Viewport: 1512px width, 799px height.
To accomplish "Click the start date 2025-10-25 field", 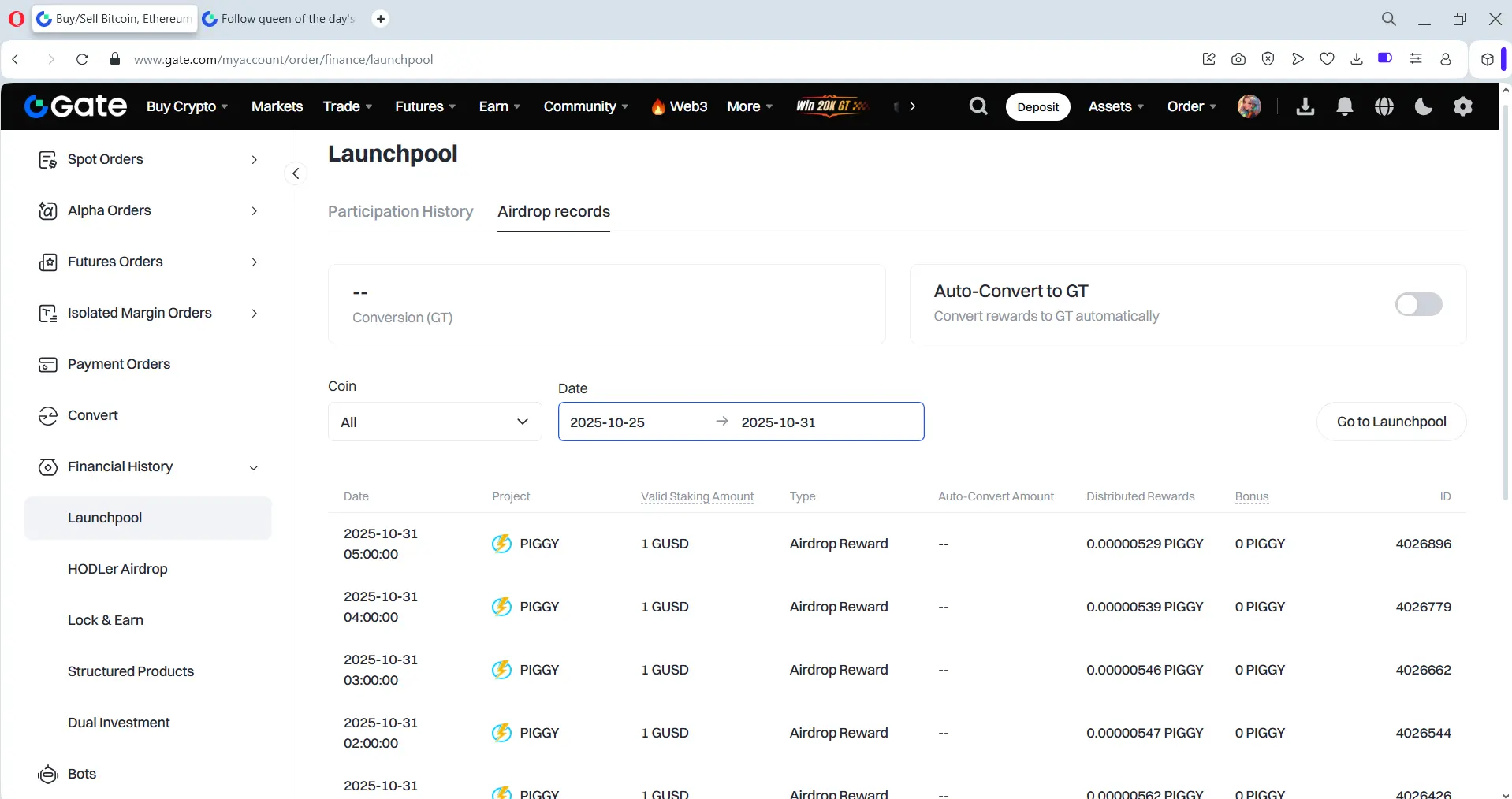I will click(x=607, y=422).
